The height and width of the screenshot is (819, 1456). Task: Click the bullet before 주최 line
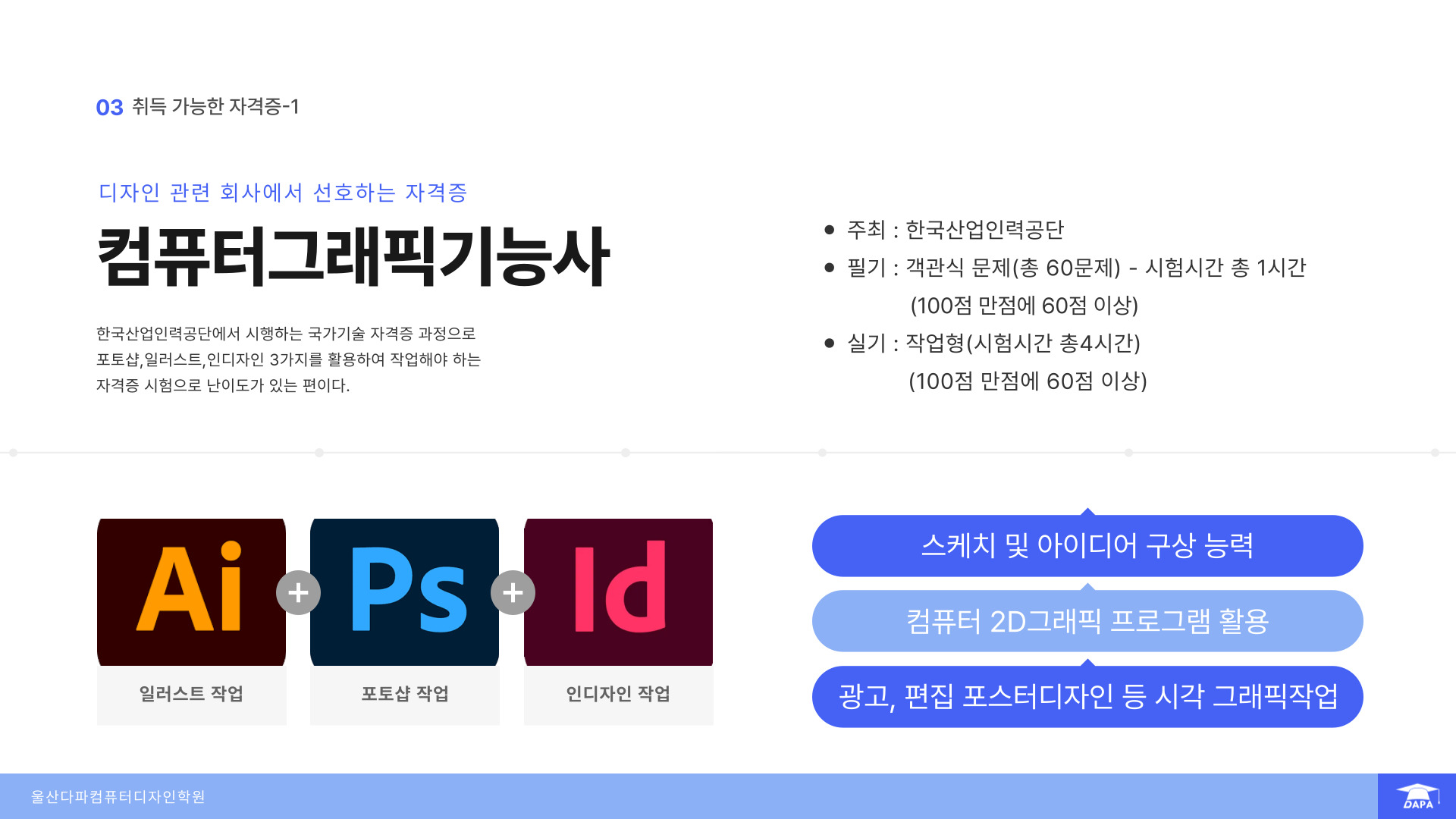829,230
